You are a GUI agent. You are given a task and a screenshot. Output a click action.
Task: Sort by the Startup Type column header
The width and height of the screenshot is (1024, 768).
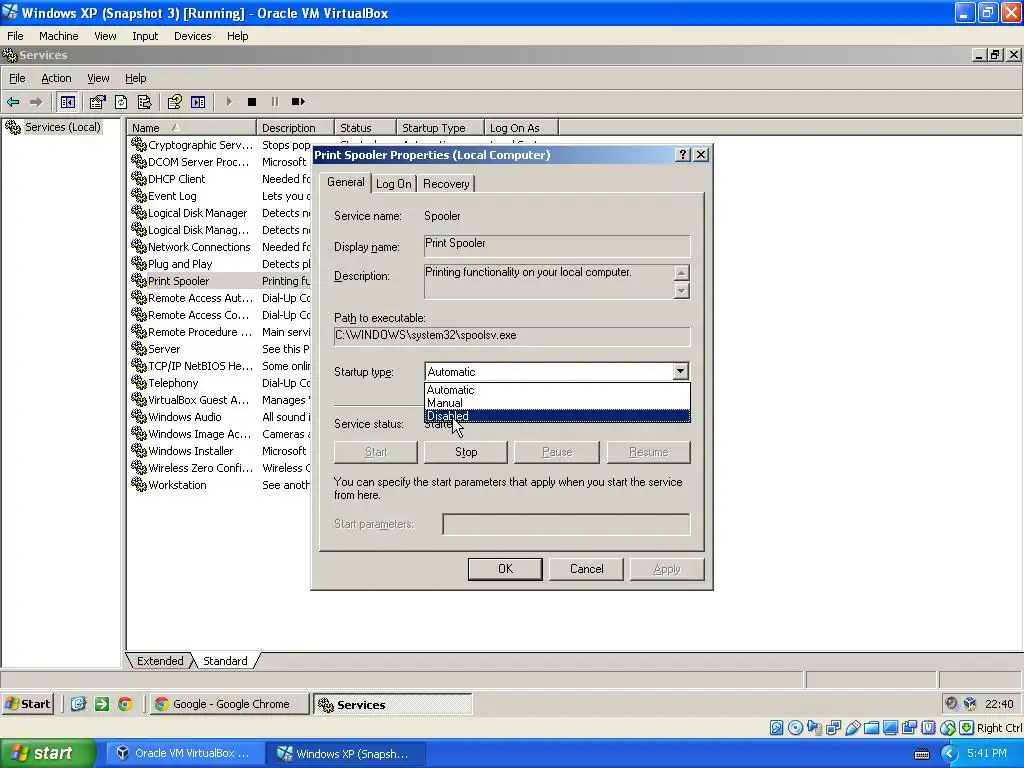pos(440,128)
